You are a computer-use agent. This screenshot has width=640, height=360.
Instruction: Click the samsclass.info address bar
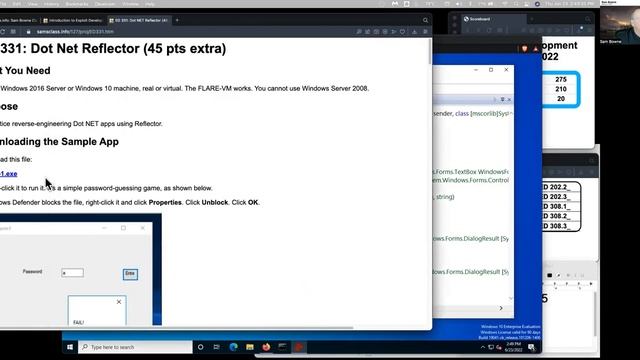76,31
